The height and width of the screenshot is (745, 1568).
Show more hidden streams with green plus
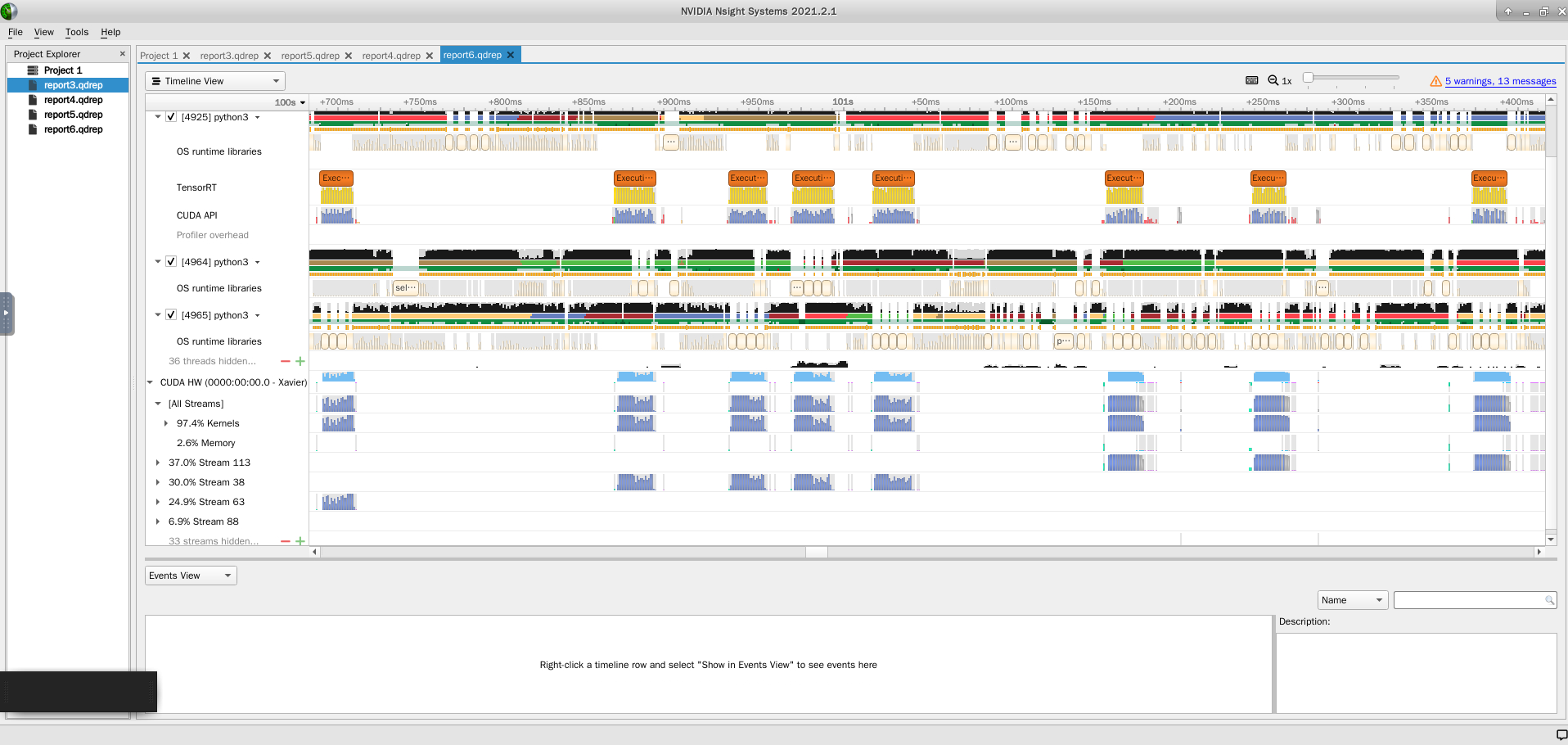click(300, 541)
